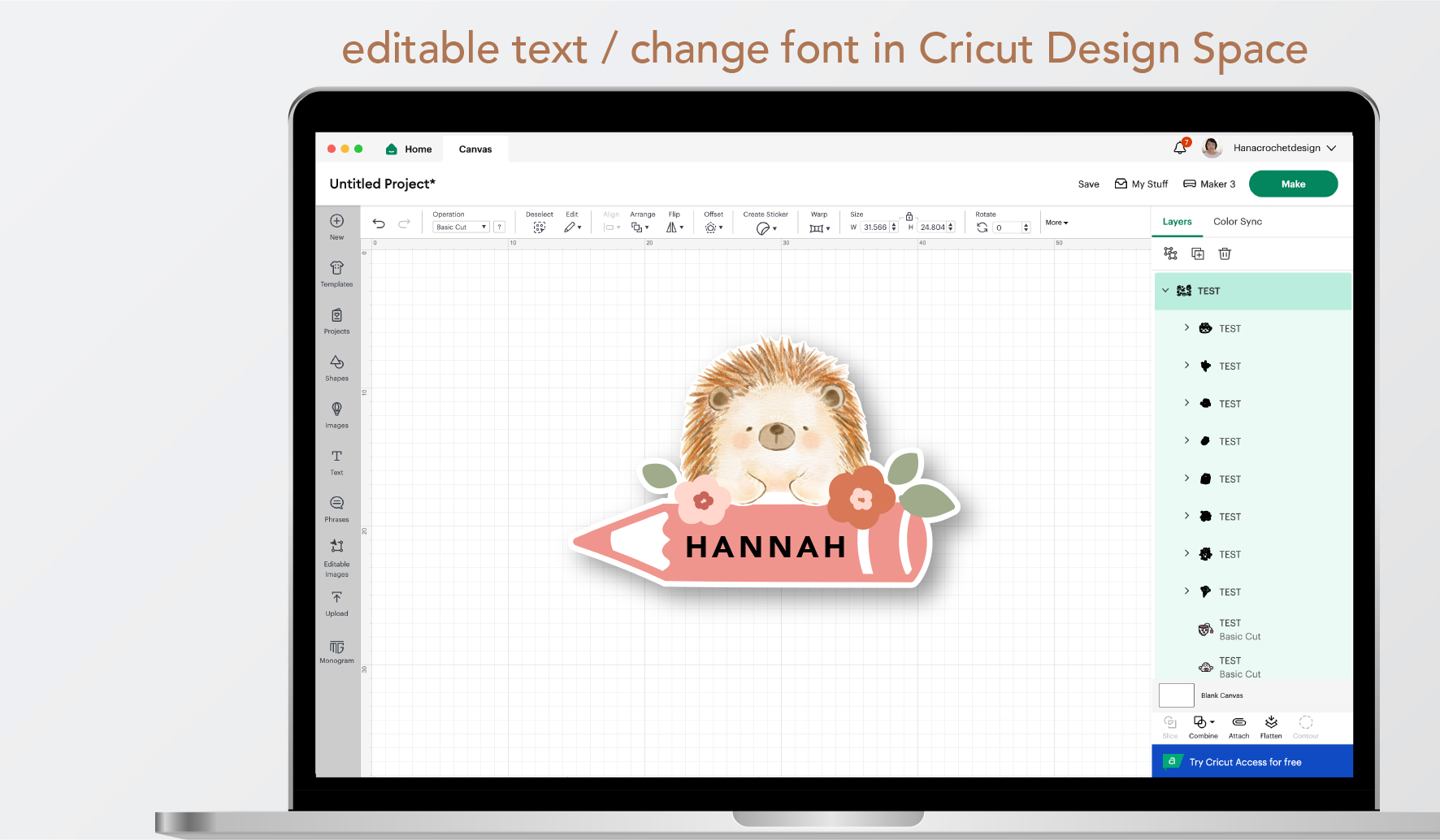Click the Contour tool
The width and height of the screenshot is (1440, 840).
pyautogui.click(x=1306, y=727)
